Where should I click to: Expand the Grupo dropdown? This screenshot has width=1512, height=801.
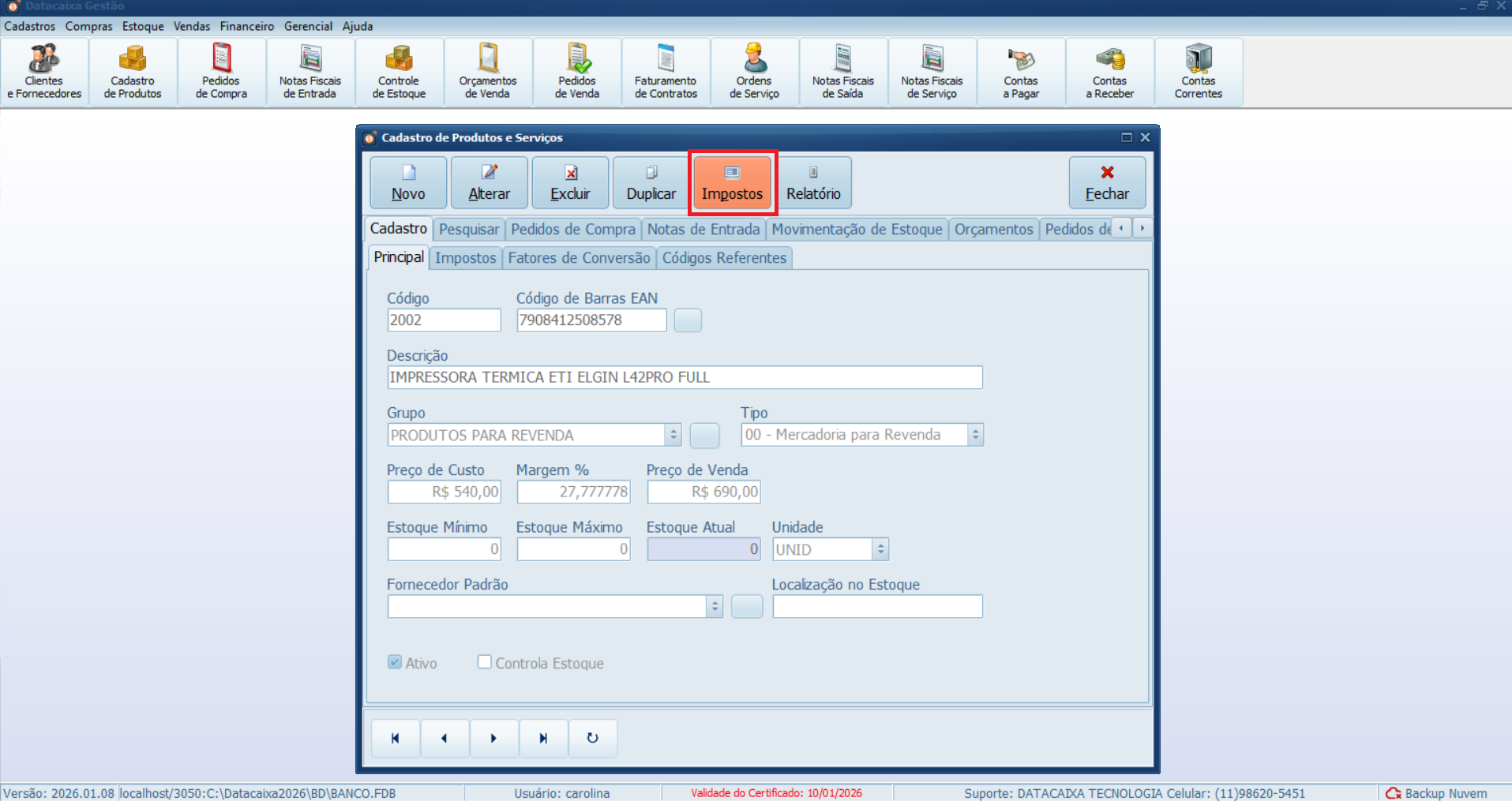pos(673,435)
